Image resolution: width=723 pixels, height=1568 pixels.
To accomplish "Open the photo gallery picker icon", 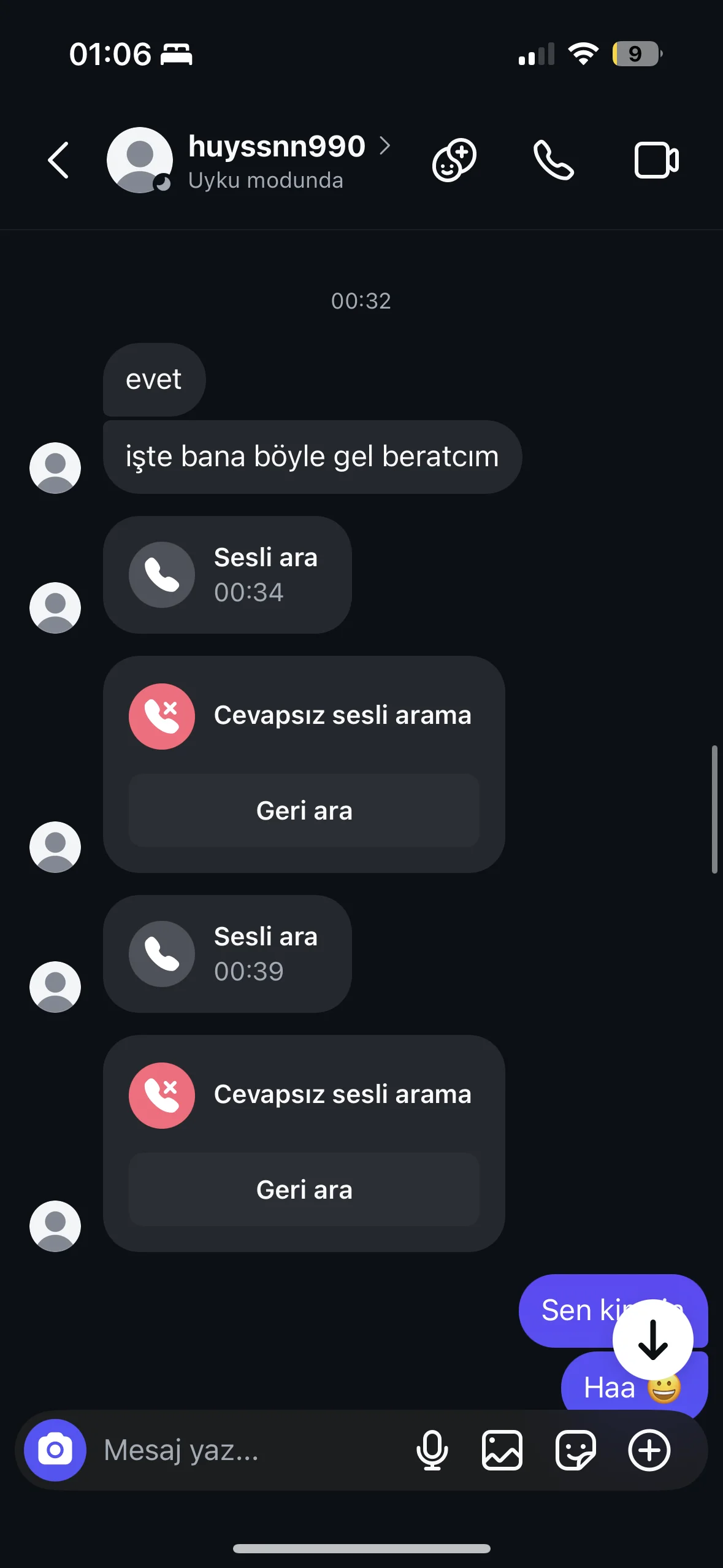I will (x=502, y=1450).
